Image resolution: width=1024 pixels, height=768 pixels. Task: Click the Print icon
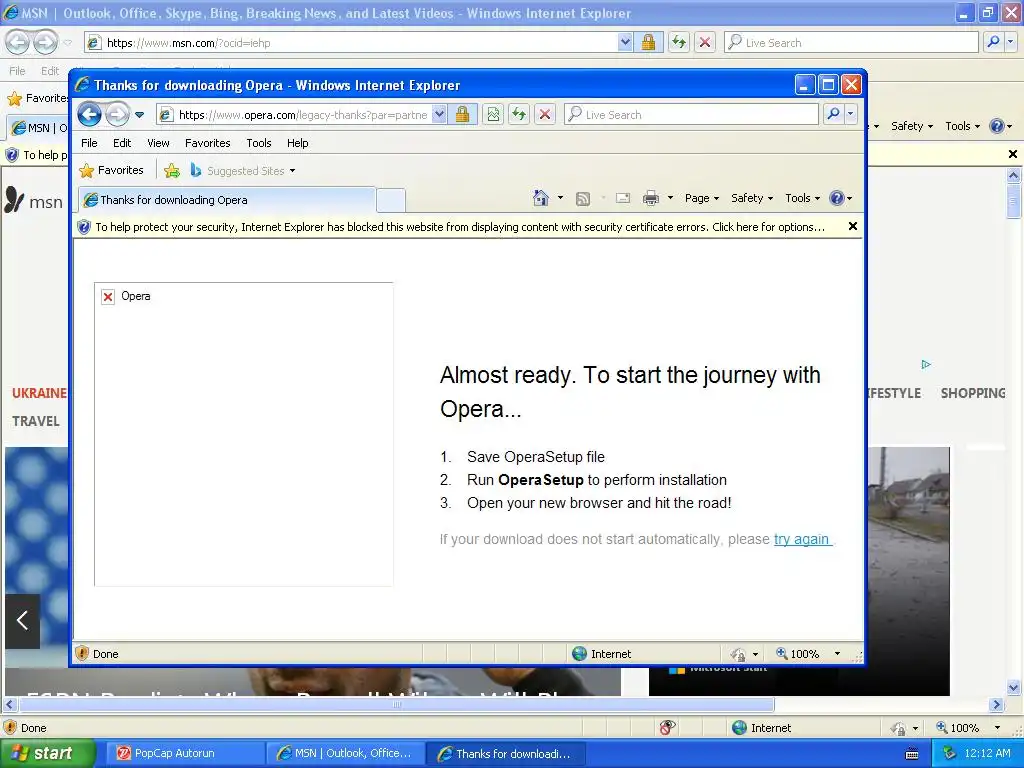[x=650, y=199]
